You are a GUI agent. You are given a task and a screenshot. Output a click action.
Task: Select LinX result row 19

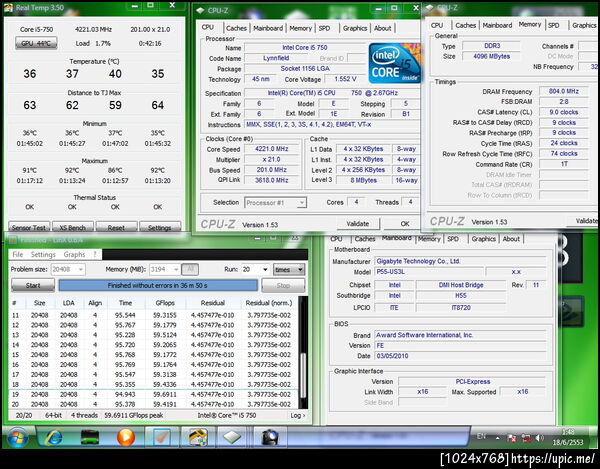(x=153, y=394)
